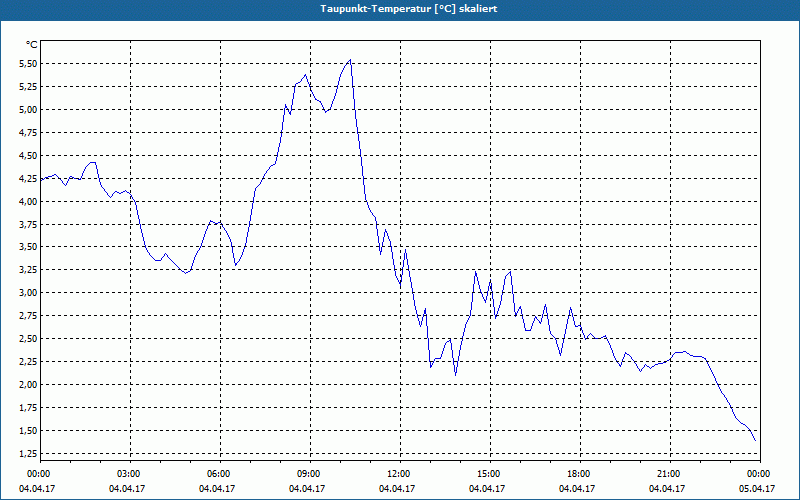Click the 5,25 y-axis value
Viewport: 800px width, 500px height.
pyautogui.click(x=28, y=87)
